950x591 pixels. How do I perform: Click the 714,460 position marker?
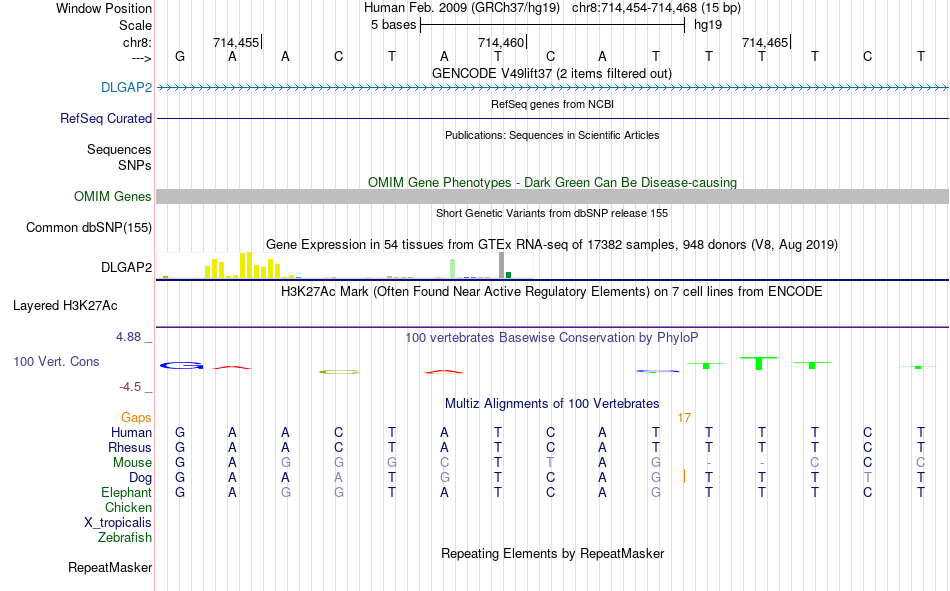pyautogui.click(x=501, y=42)
